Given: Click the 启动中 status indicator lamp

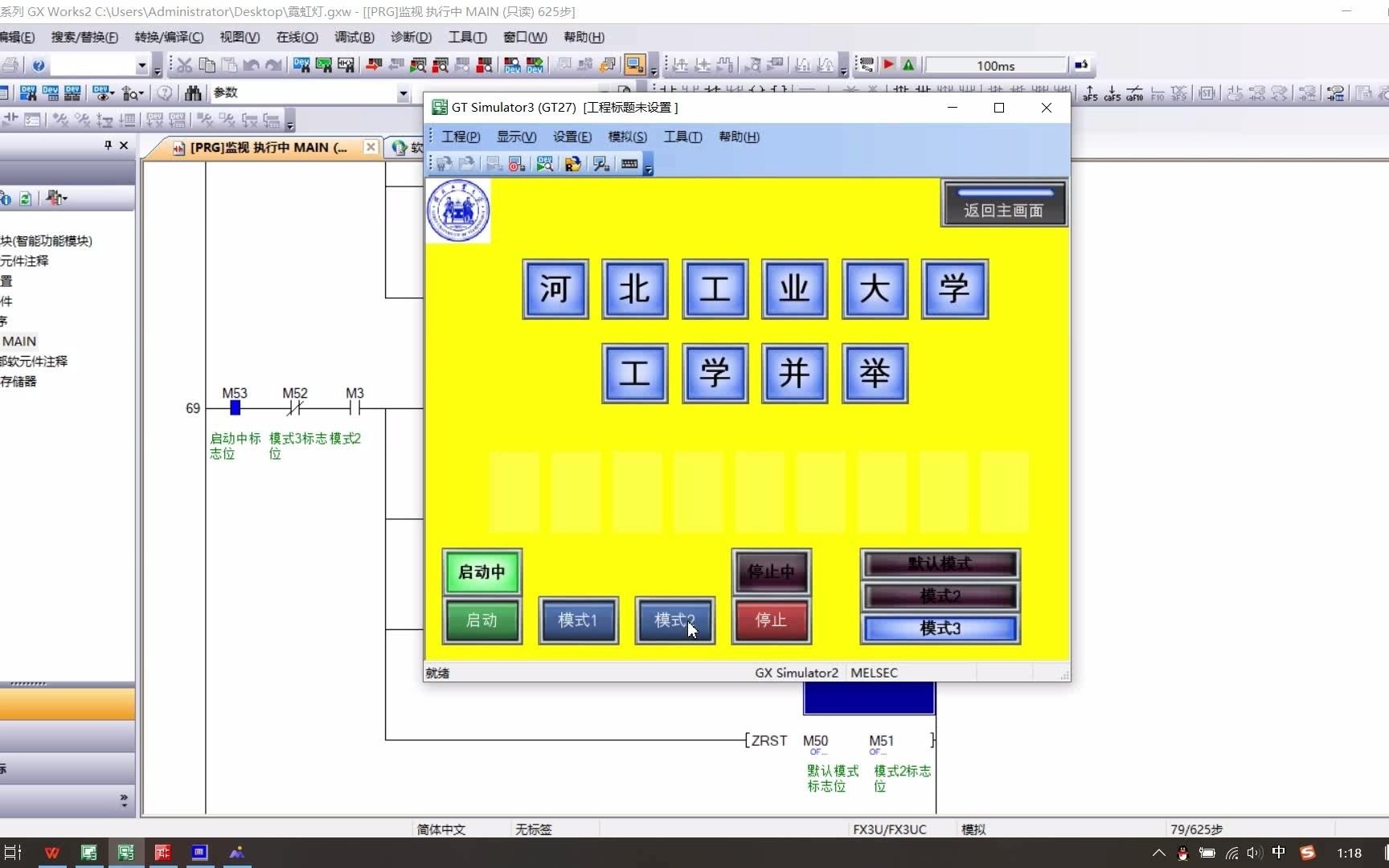Looking at the screenshot, I should (x=482, y=571).
